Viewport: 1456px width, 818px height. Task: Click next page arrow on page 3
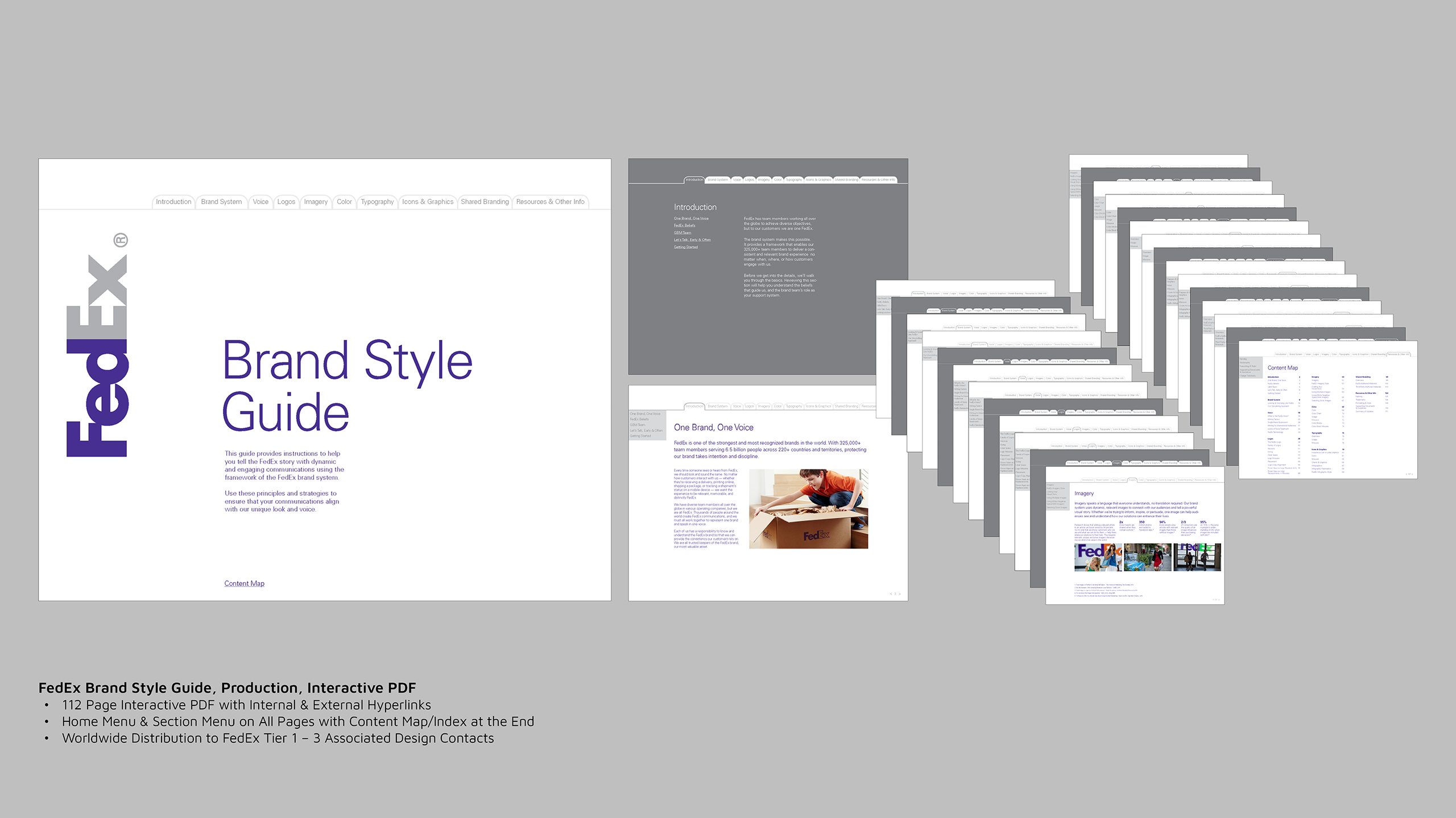pos(899,593)
